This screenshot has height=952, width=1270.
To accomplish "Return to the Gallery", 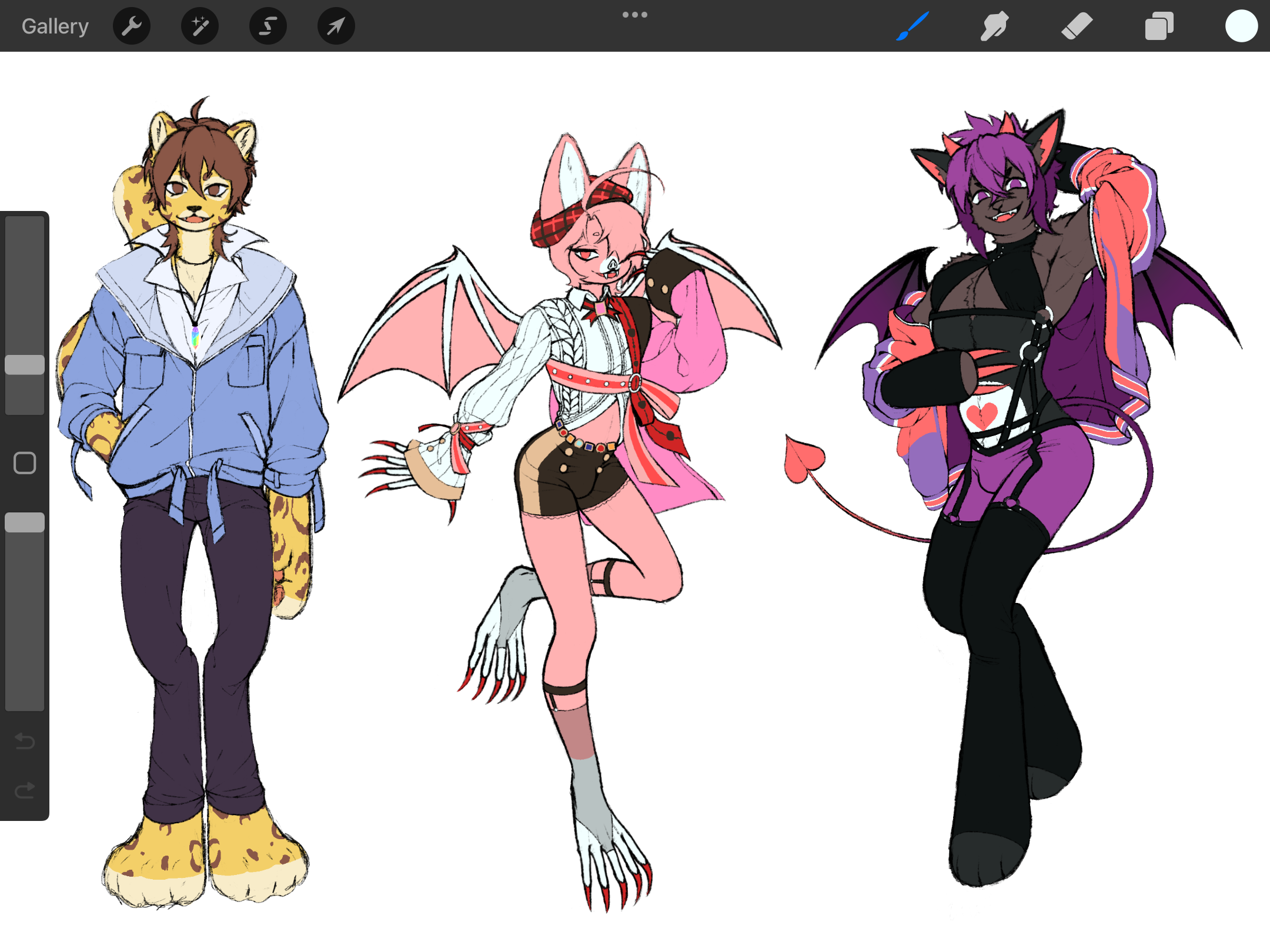I will pos(55,26).
